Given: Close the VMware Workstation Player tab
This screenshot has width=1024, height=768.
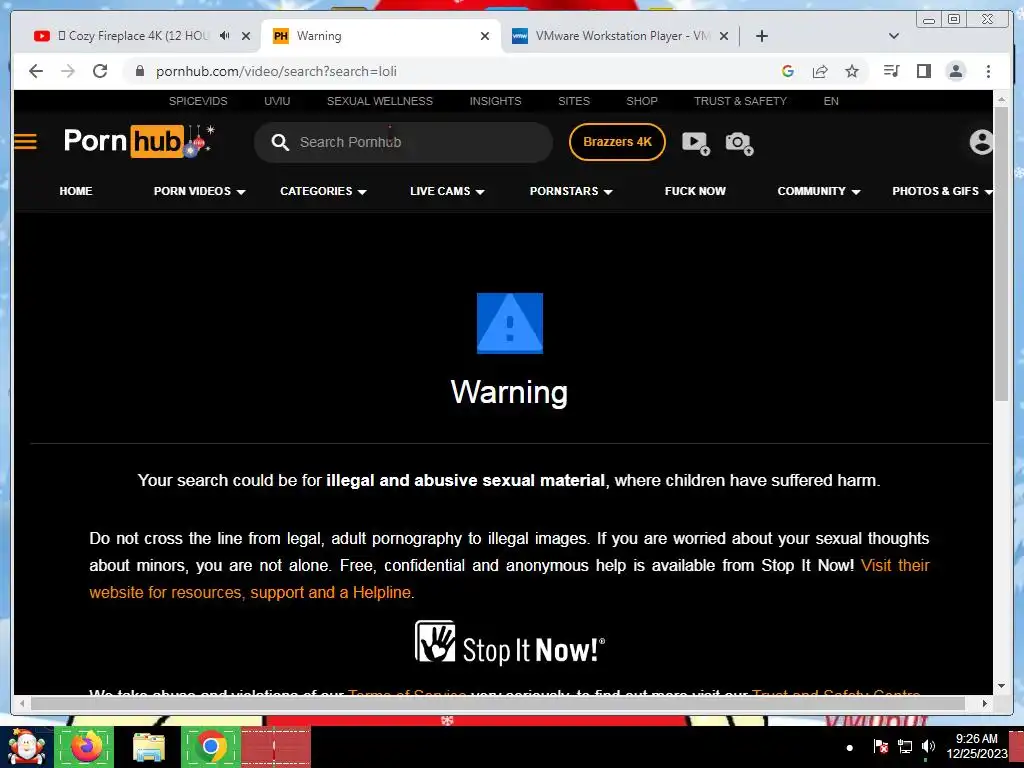Looking at the screenshot, I should (x=724, y=36).
